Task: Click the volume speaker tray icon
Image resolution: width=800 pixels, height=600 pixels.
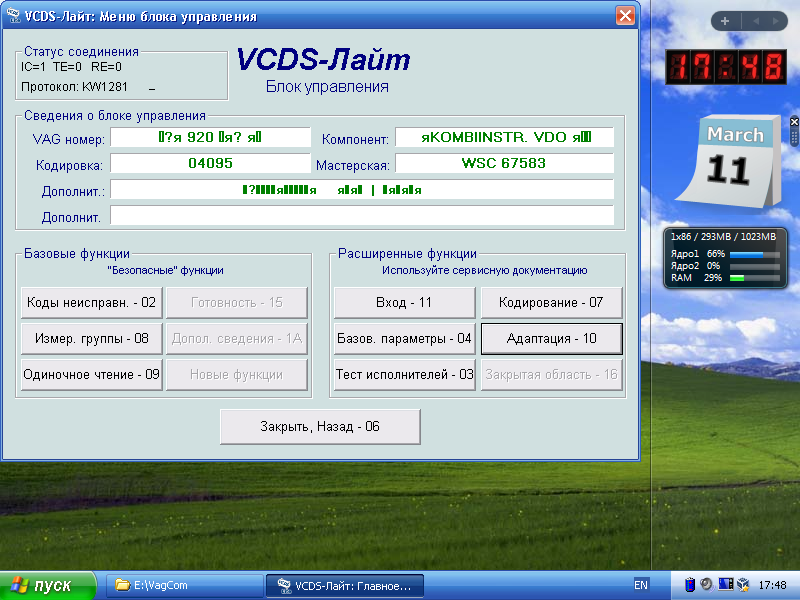Action: coord(707,584)
